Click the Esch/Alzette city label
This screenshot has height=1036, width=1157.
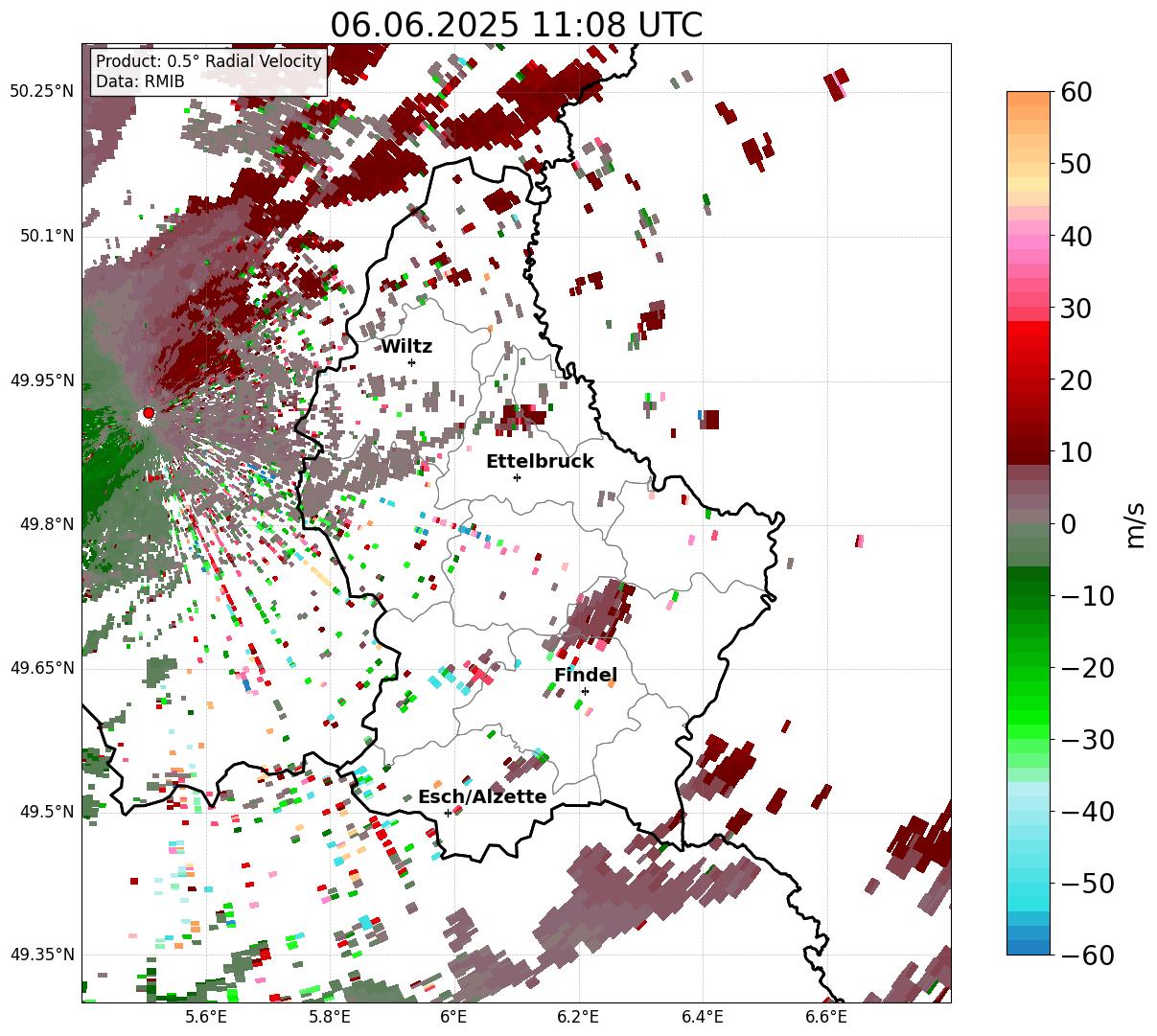[x=482, y=797]
